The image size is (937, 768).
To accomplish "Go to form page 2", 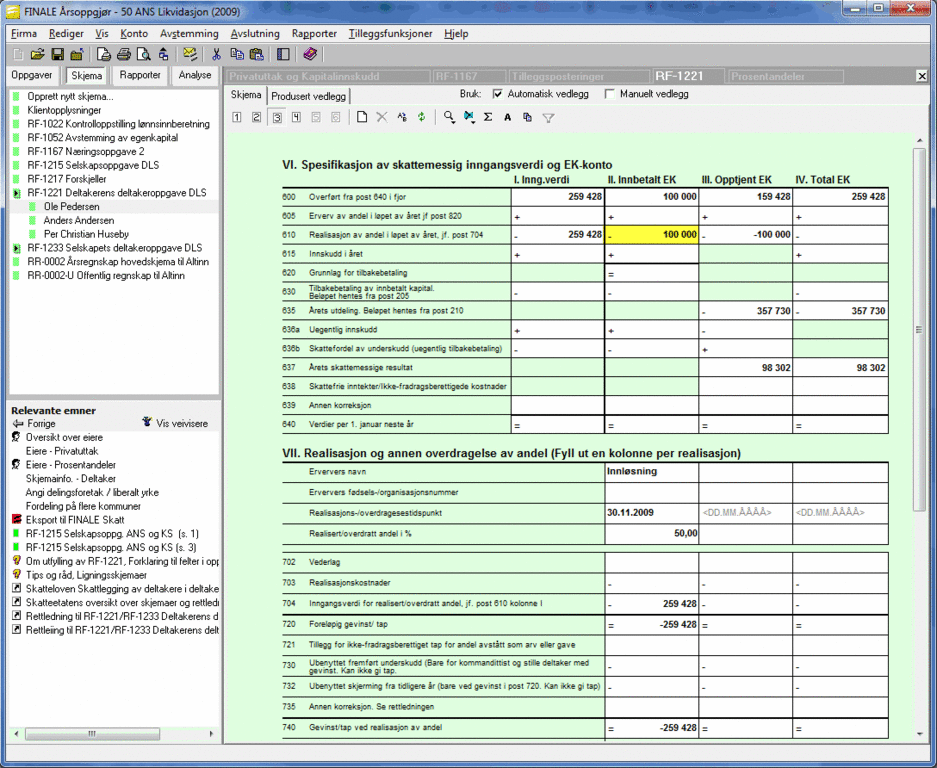I will click(x=256, y=117).
